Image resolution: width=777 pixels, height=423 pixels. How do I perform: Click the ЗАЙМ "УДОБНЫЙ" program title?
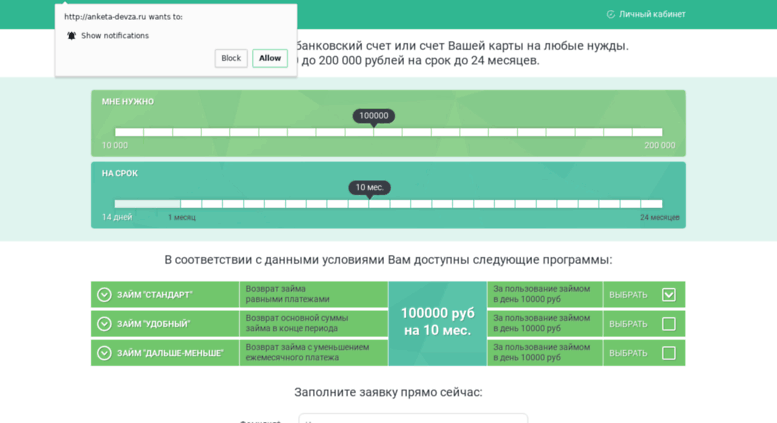(x=153, y=324)
